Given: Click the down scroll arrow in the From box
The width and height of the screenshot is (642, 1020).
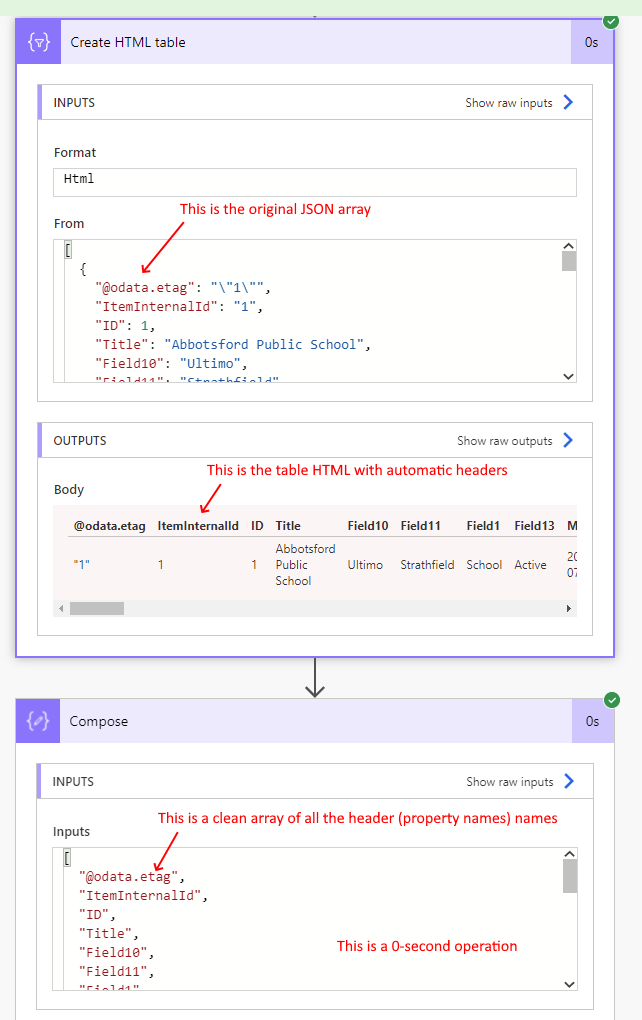Looking at the screenshot, I should [x=568, y=376].
